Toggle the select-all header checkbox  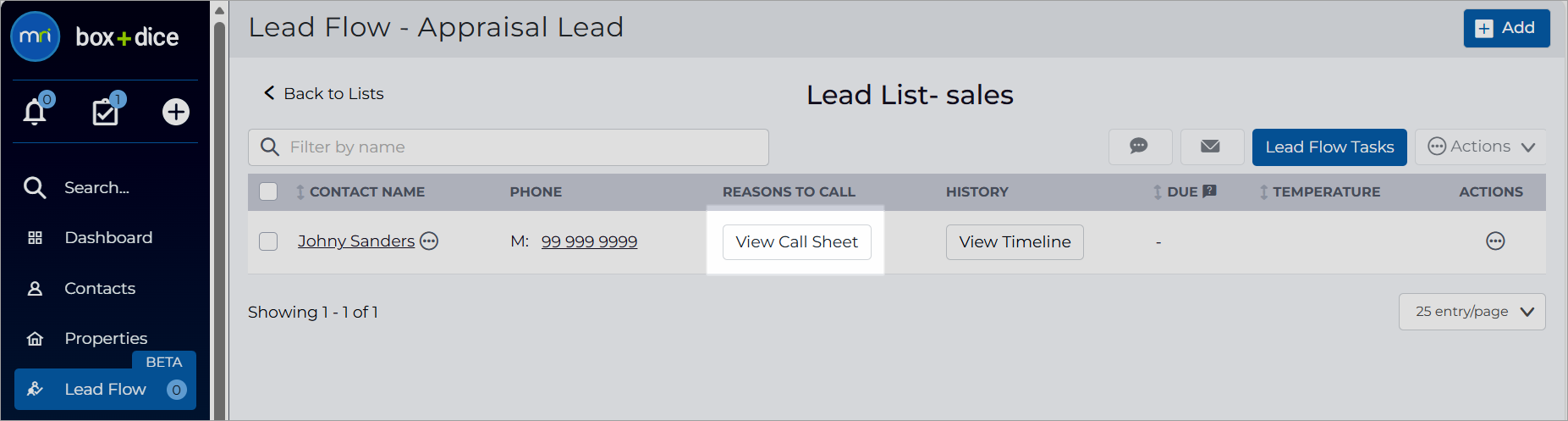coord(268,191)
